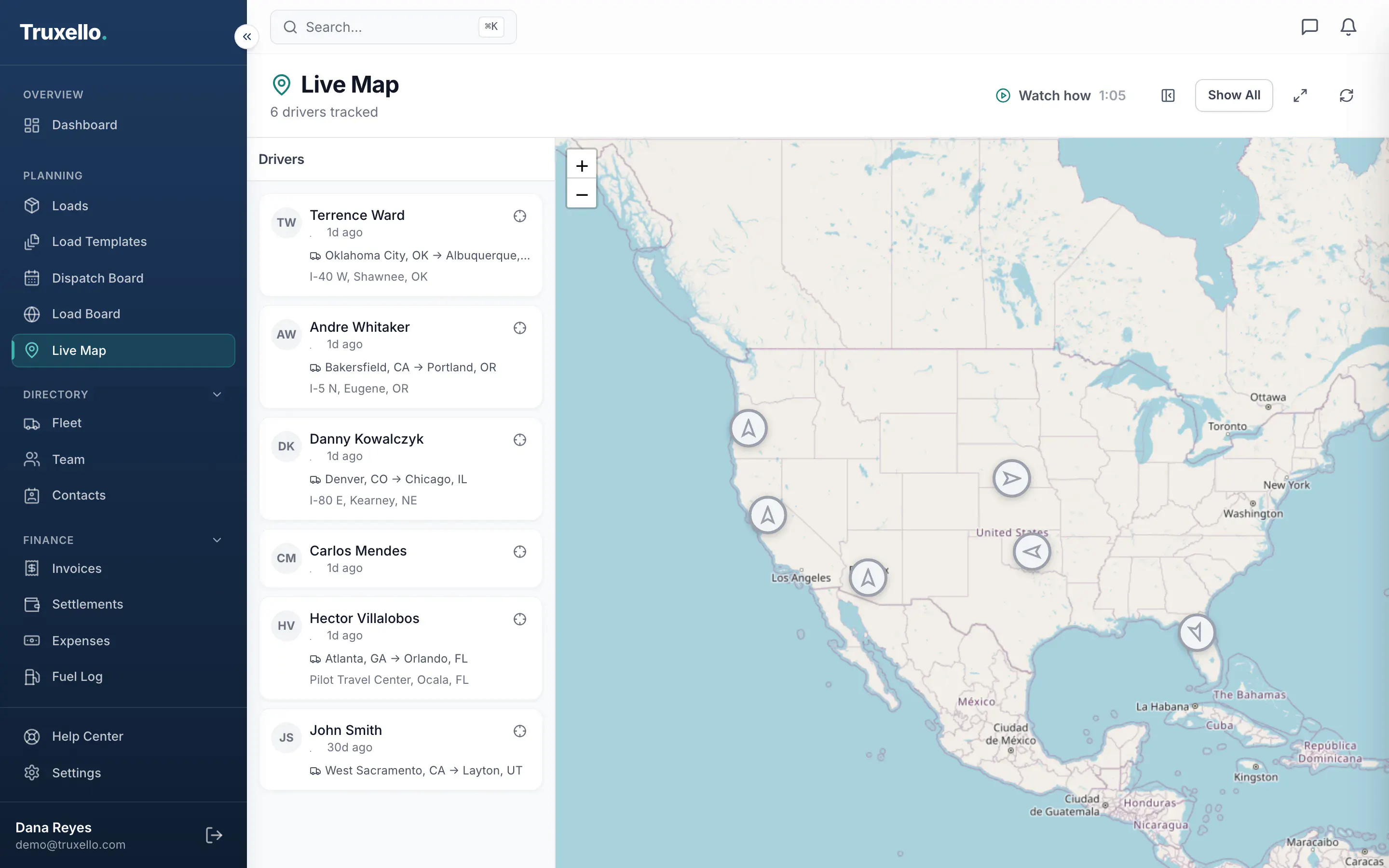Locate Carlos Mendes on the map
The height and width of the screenshot is (868, 1389).
pyautogui.click(x=520, y=552)
